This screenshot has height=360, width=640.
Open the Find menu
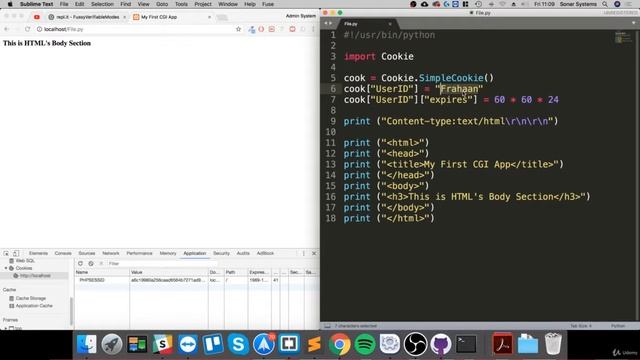point(125,4)
